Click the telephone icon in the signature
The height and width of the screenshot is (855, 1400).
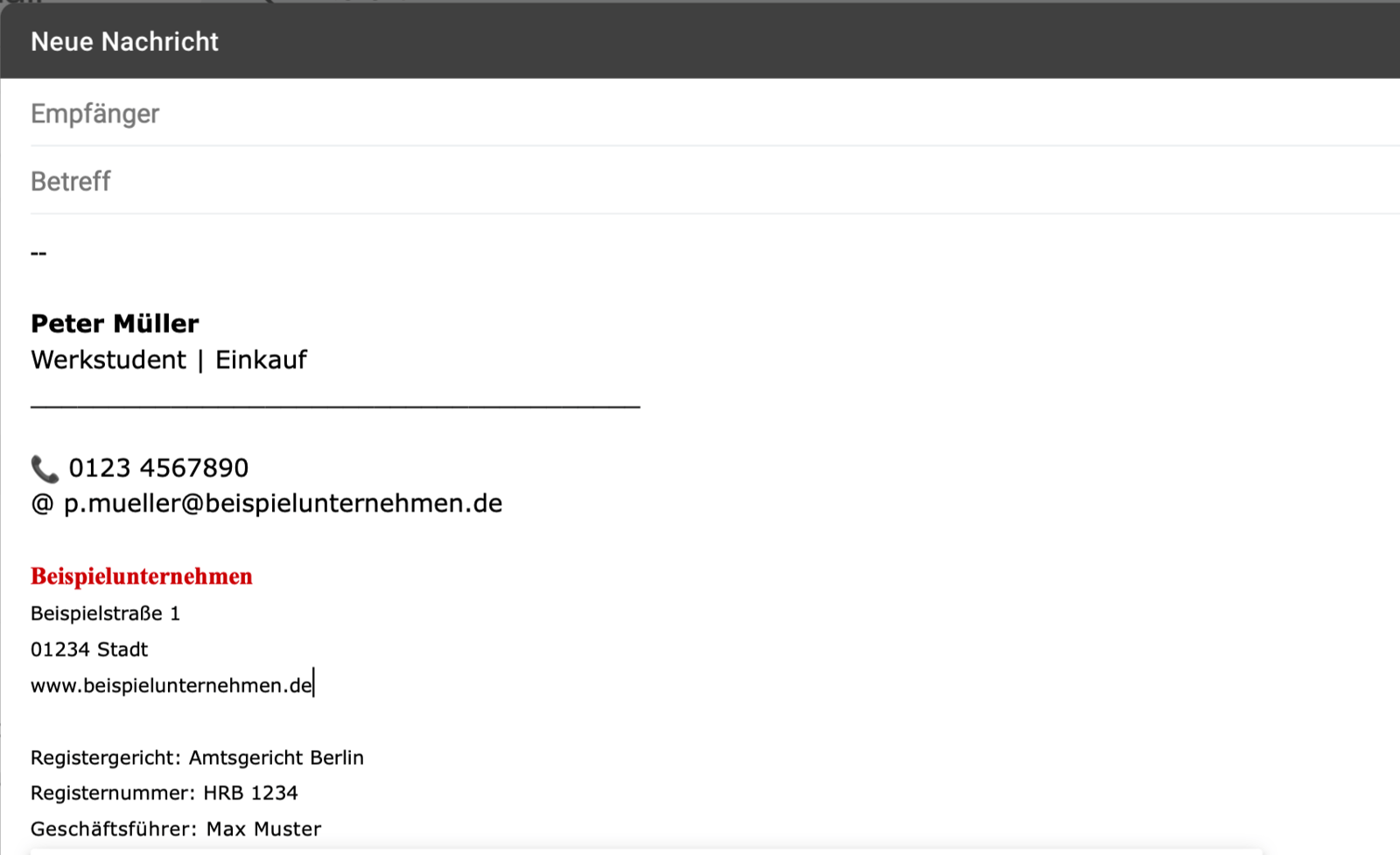(x=45, y=469)
